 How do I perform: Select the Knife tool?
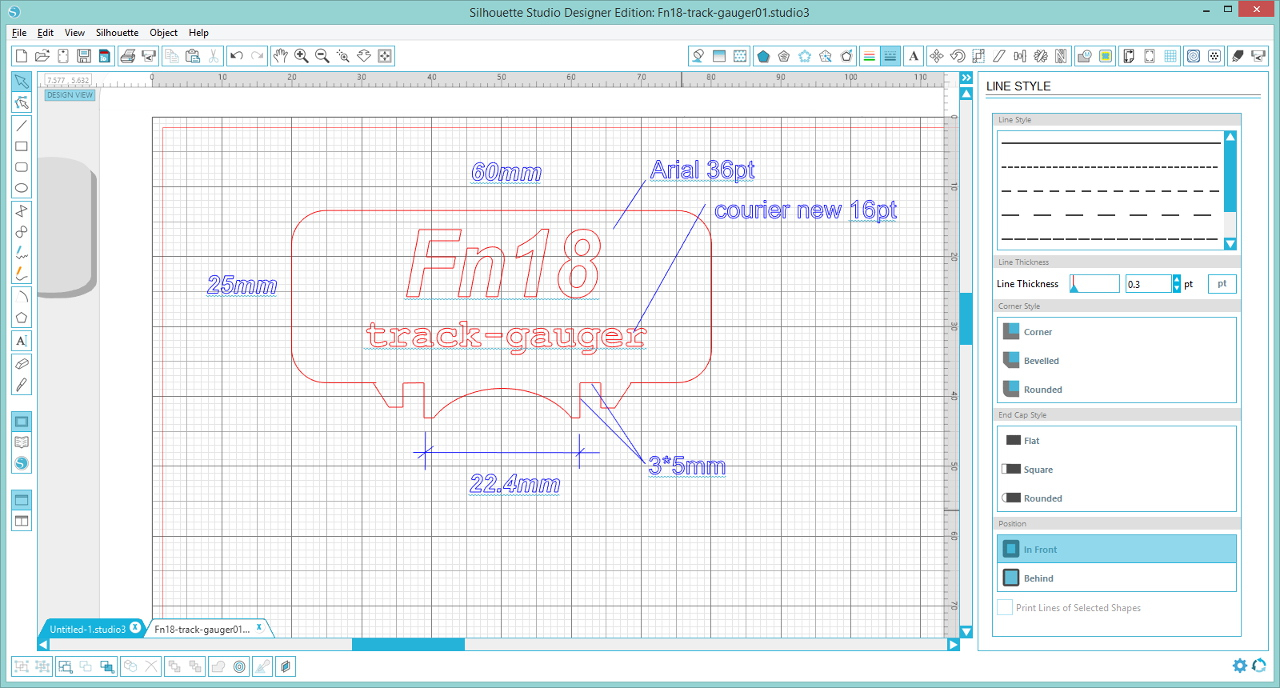click(21, 384)
